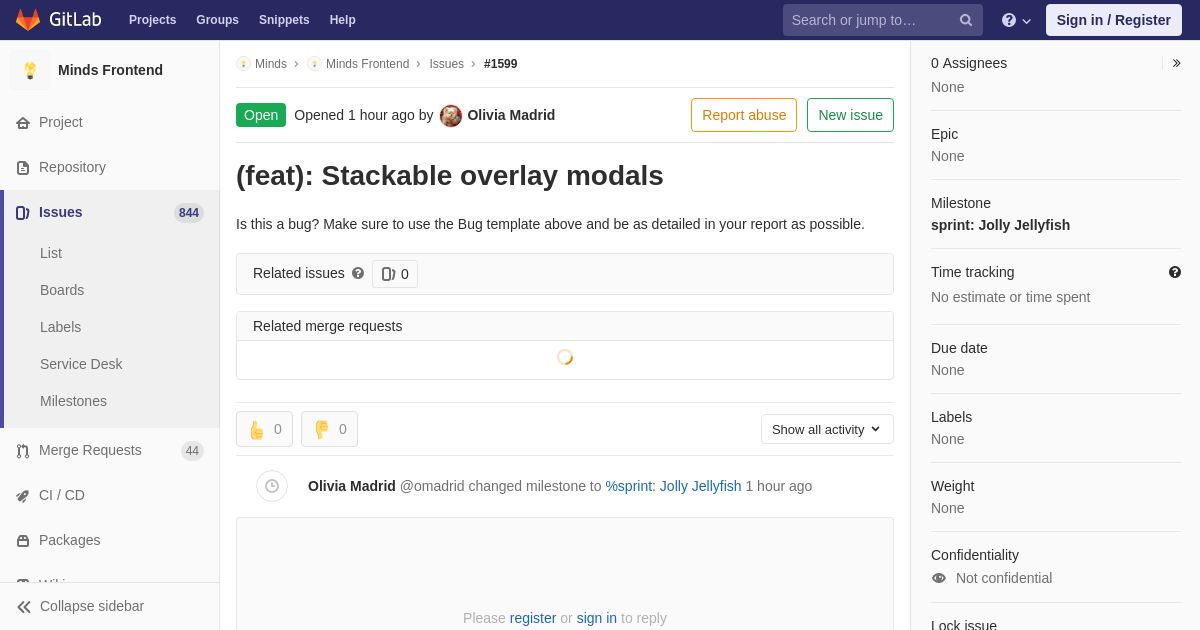Screen dimensions: 1200x630
Task: Click Olivia Madrid's avatar picture
Action: pyautogui.click(x=451, y=115)
